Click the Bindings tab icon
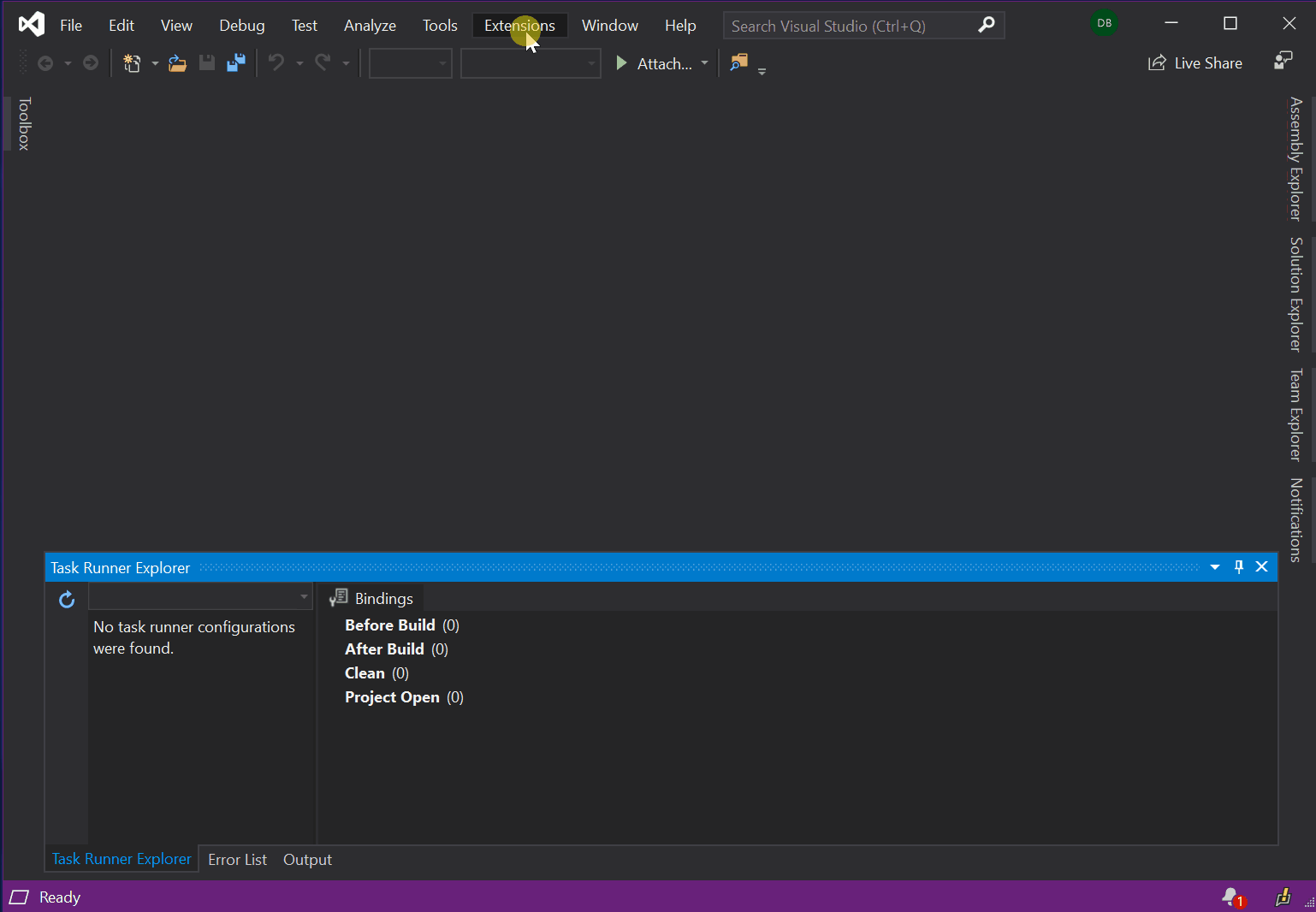Image resolution: width=1316 pixels, height=912 pixels. click(339, 598)
